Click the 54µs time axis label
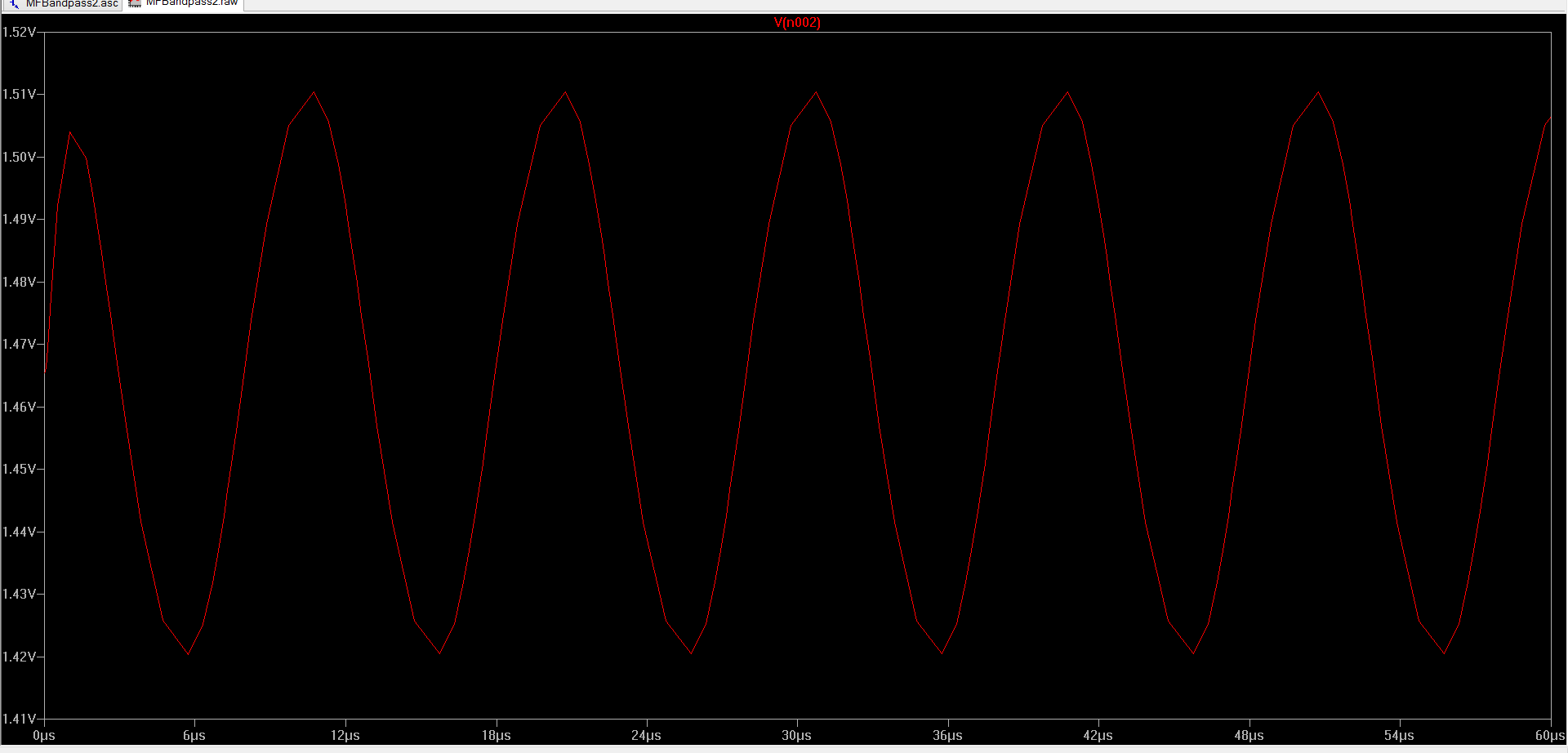Viewport: 1568px width, 753px height. coord(1399,736)
